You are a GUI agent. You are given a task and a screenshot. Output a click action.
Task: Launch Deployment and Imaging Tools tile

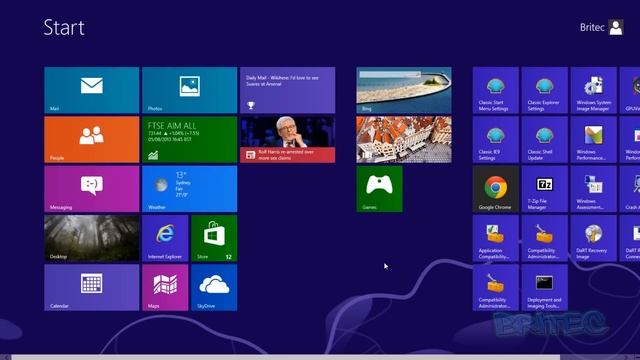[x=544, y=287]
